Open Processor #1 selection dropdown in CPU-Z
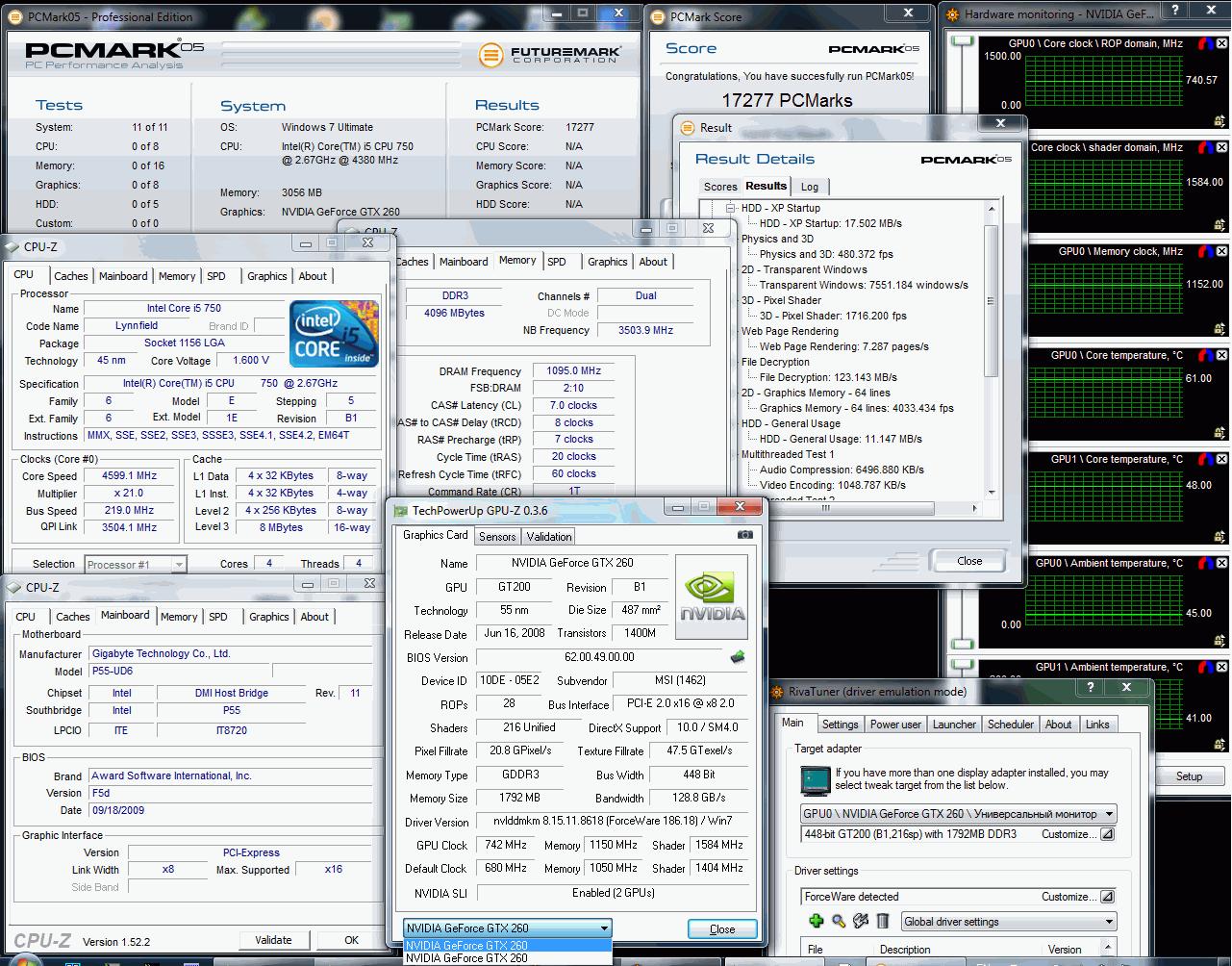 coord(179,565)
